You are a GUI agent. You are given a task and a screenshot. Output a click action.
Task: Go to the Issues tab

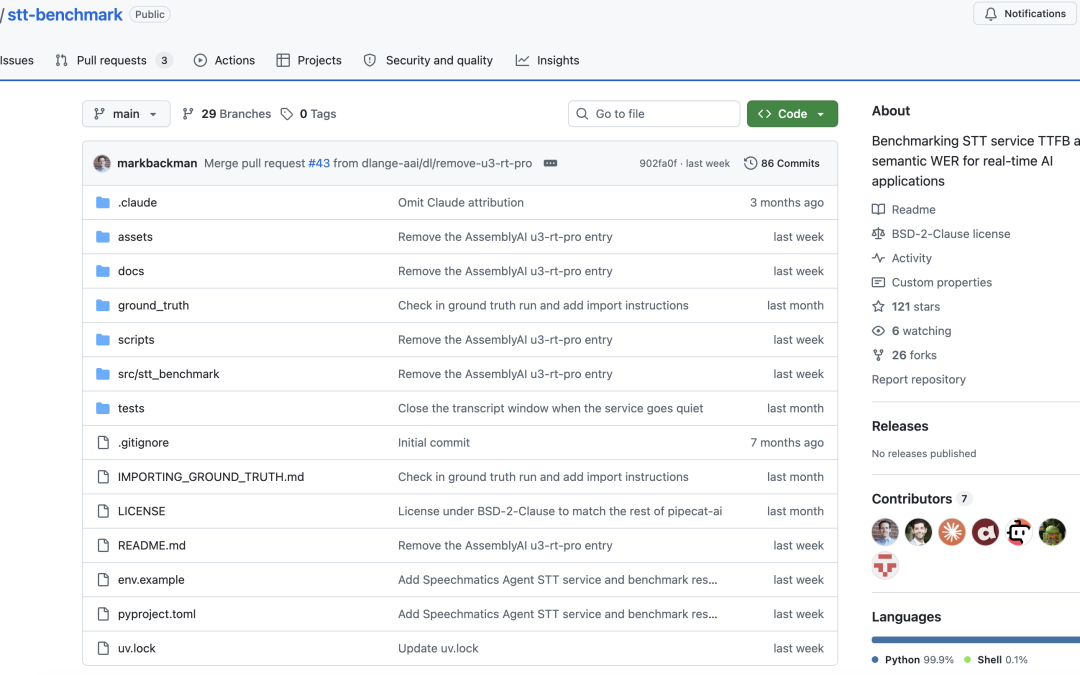[17, 61]
